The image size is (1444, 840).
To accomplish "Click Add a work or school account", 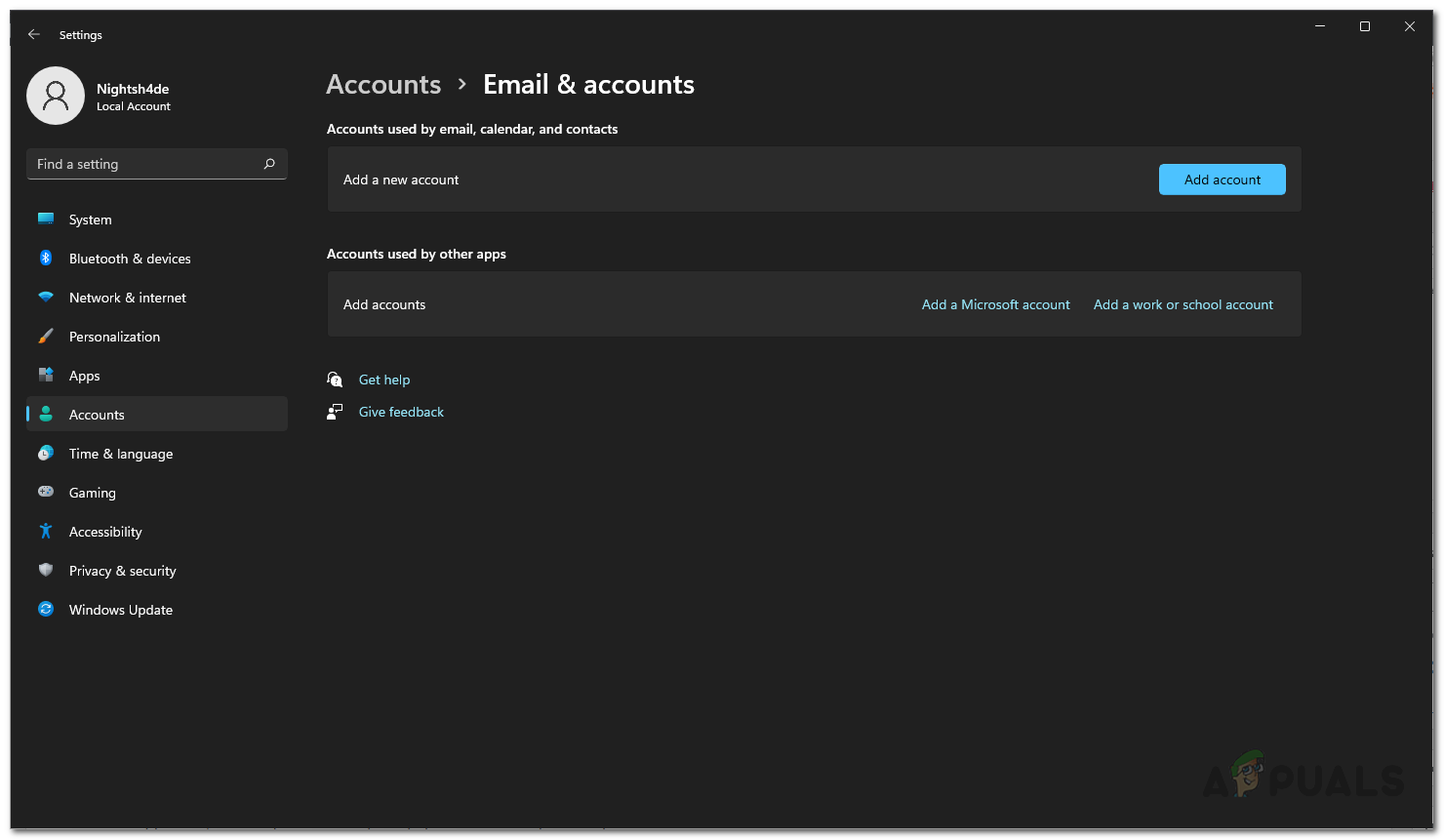I will 1183,304.
